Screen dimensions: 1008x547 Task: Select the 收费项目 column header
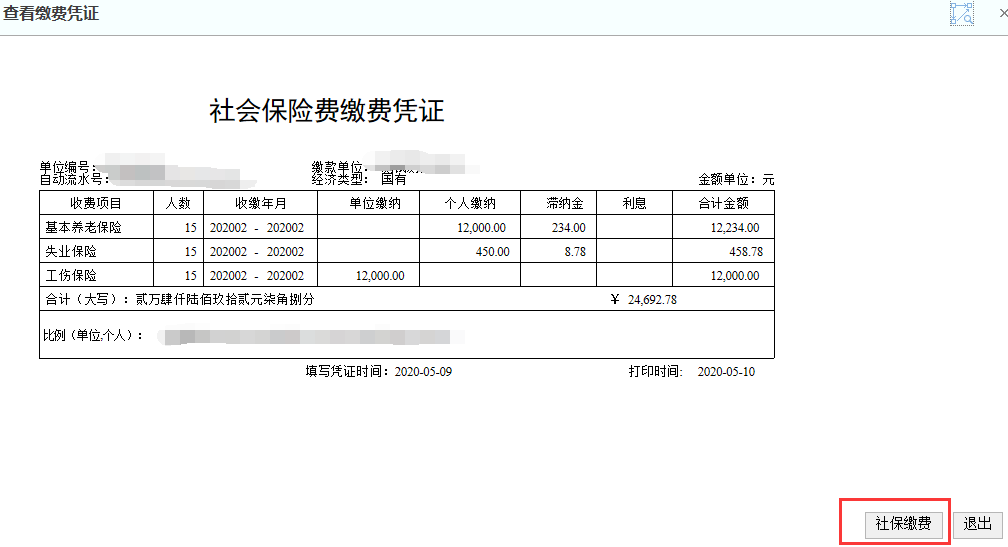tap(96, 203)
